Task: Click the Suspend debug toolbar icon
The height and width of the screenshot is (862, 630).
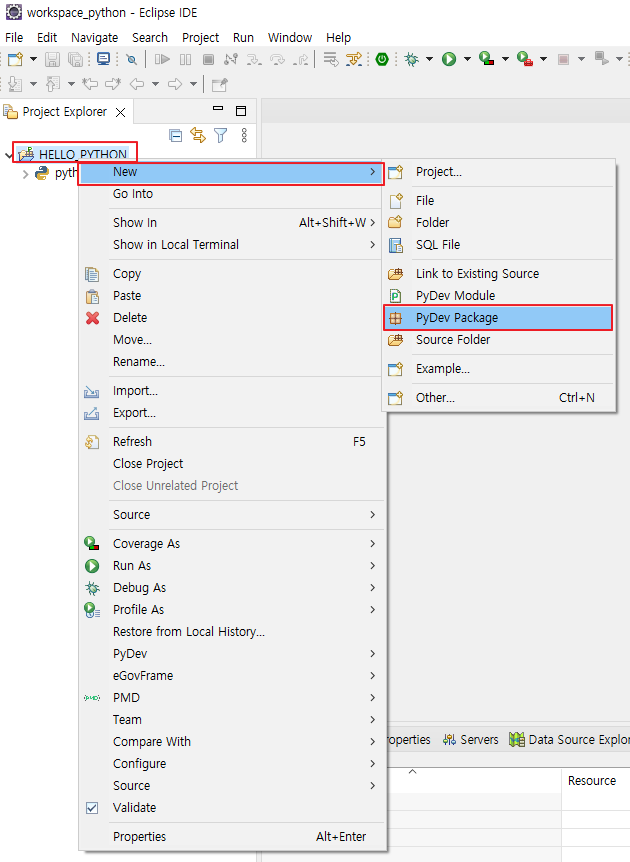Action: pyautogui.click(x=186, y=59)
